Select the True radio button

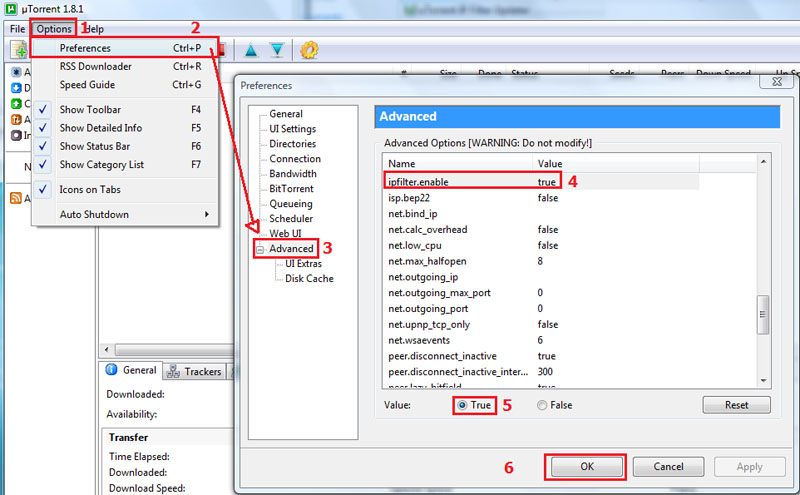click(462, 405)
